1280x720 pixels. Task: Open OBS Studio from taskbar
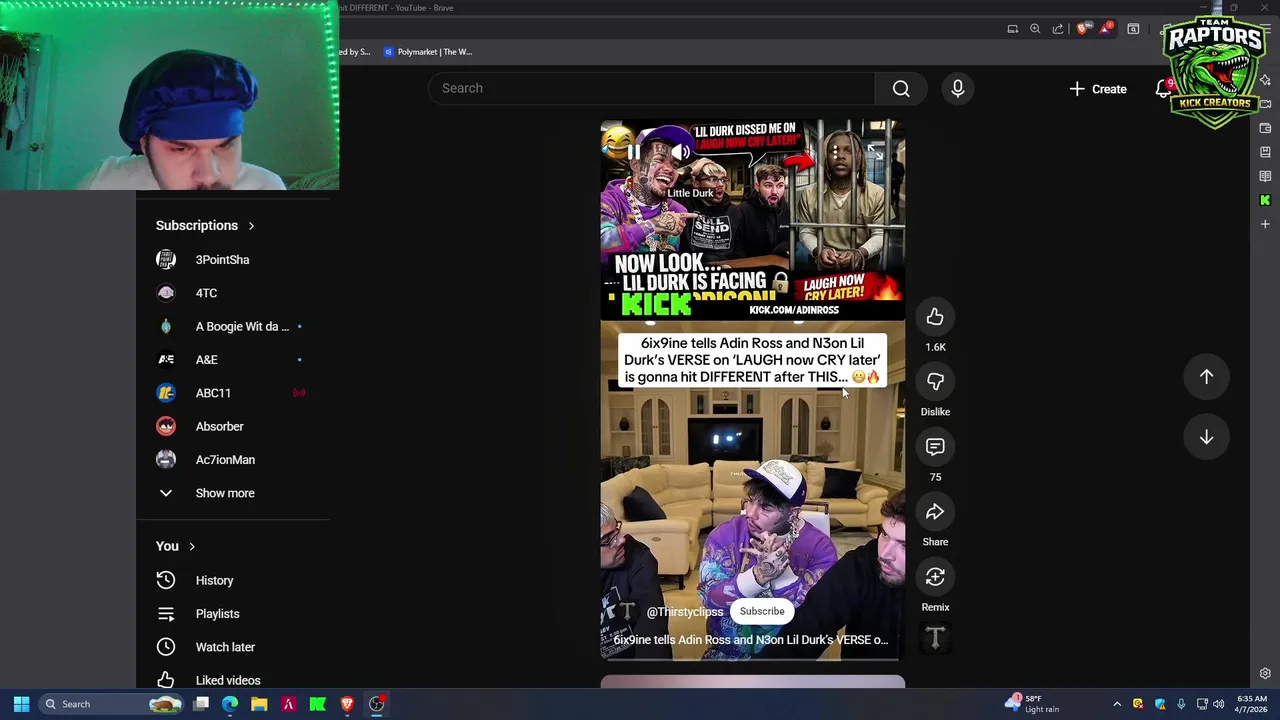click(376, 704)
